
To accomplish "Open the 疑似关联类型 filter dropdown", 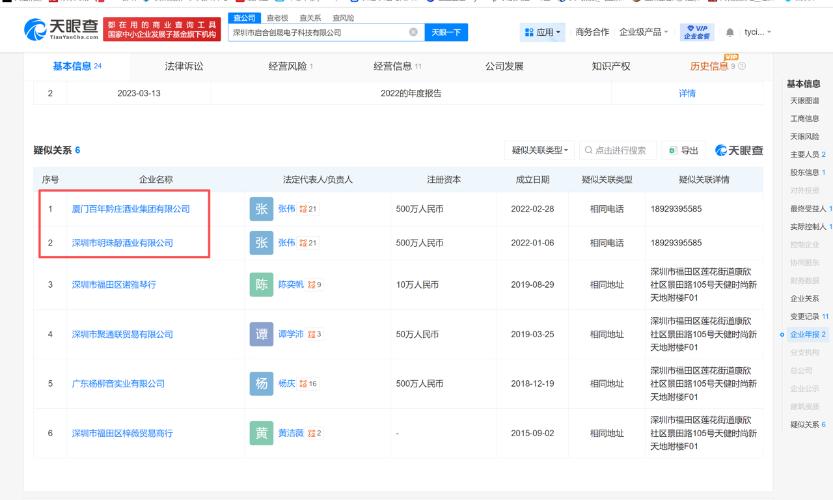I will tap(539, 150).
